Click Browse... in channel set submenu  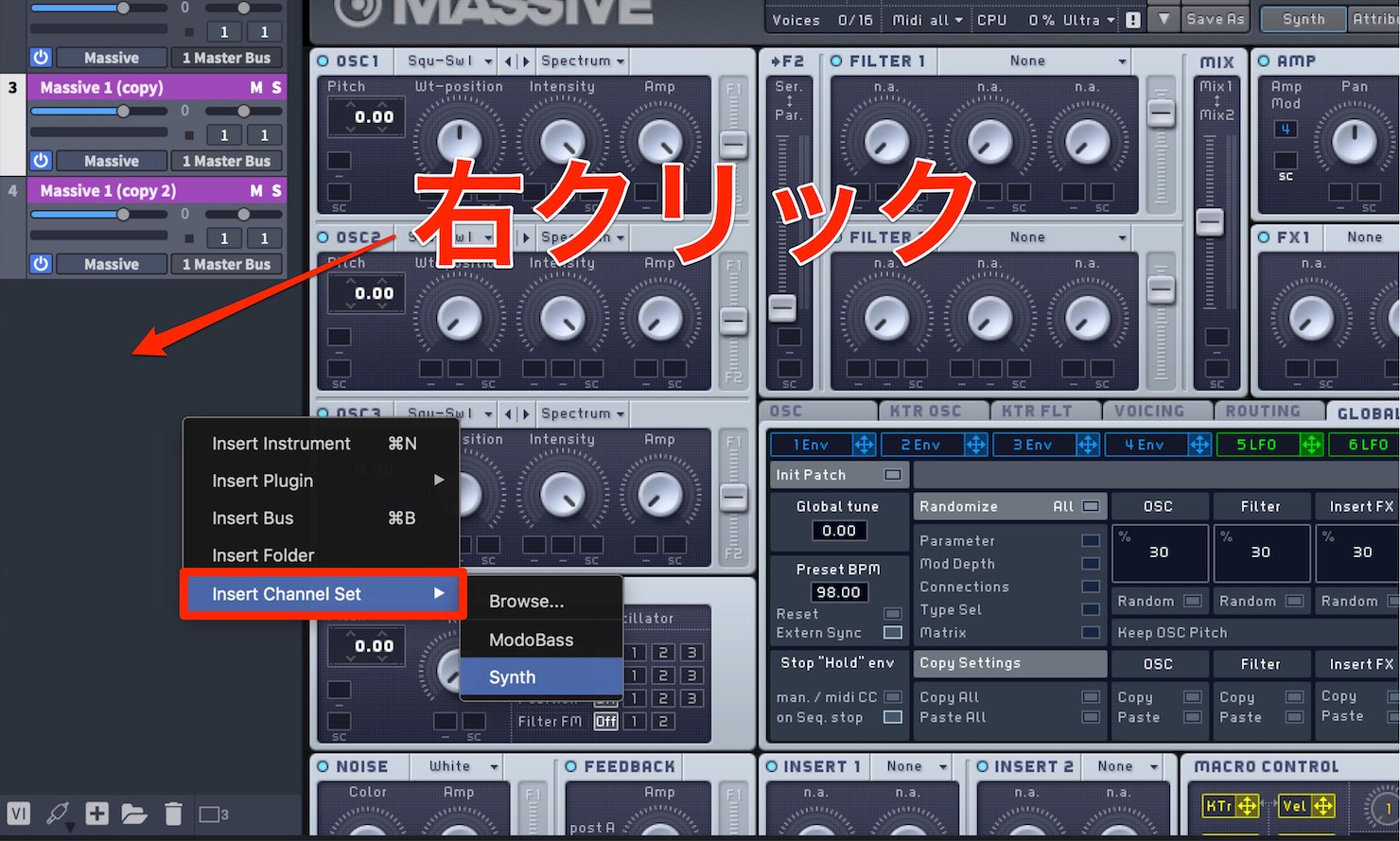click(x=541, y=602)
